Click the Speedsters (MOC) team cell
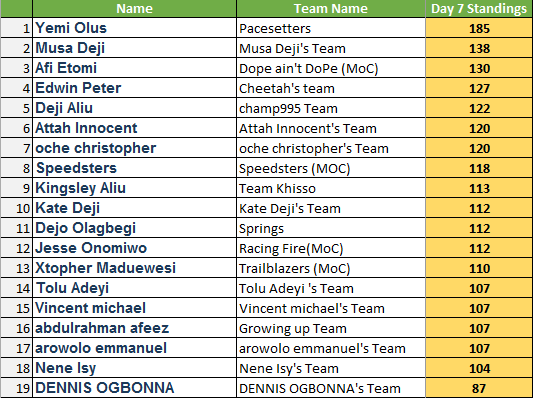Screen dimensions: 533x398 click(x=331, y=168)
